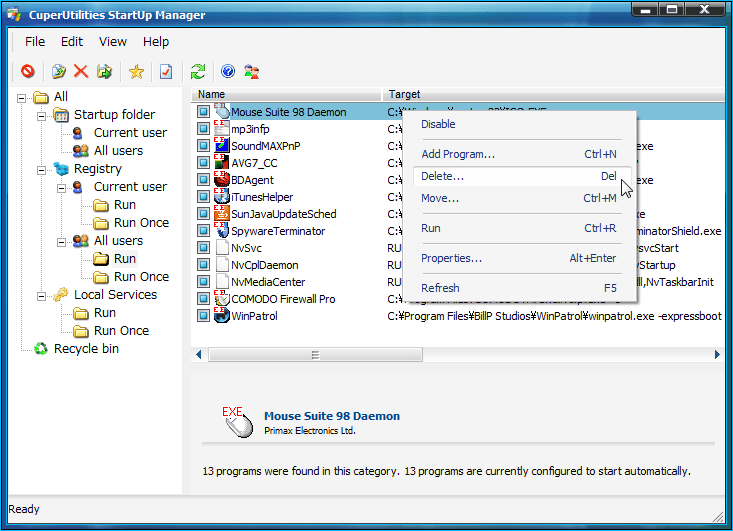The height and width of the screenshot is (531, 733).
Task: Click the mp3infp program icon
Action: tap(222, 129)
